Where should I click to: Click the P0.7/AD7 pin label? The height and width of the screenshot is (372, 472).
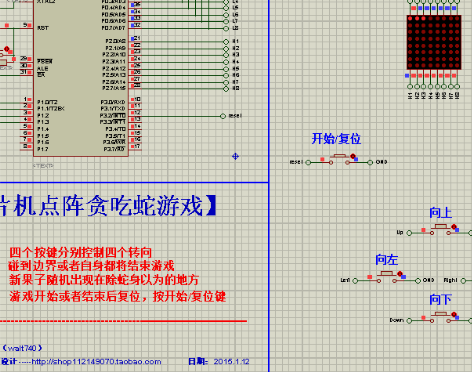coord(113,28)
